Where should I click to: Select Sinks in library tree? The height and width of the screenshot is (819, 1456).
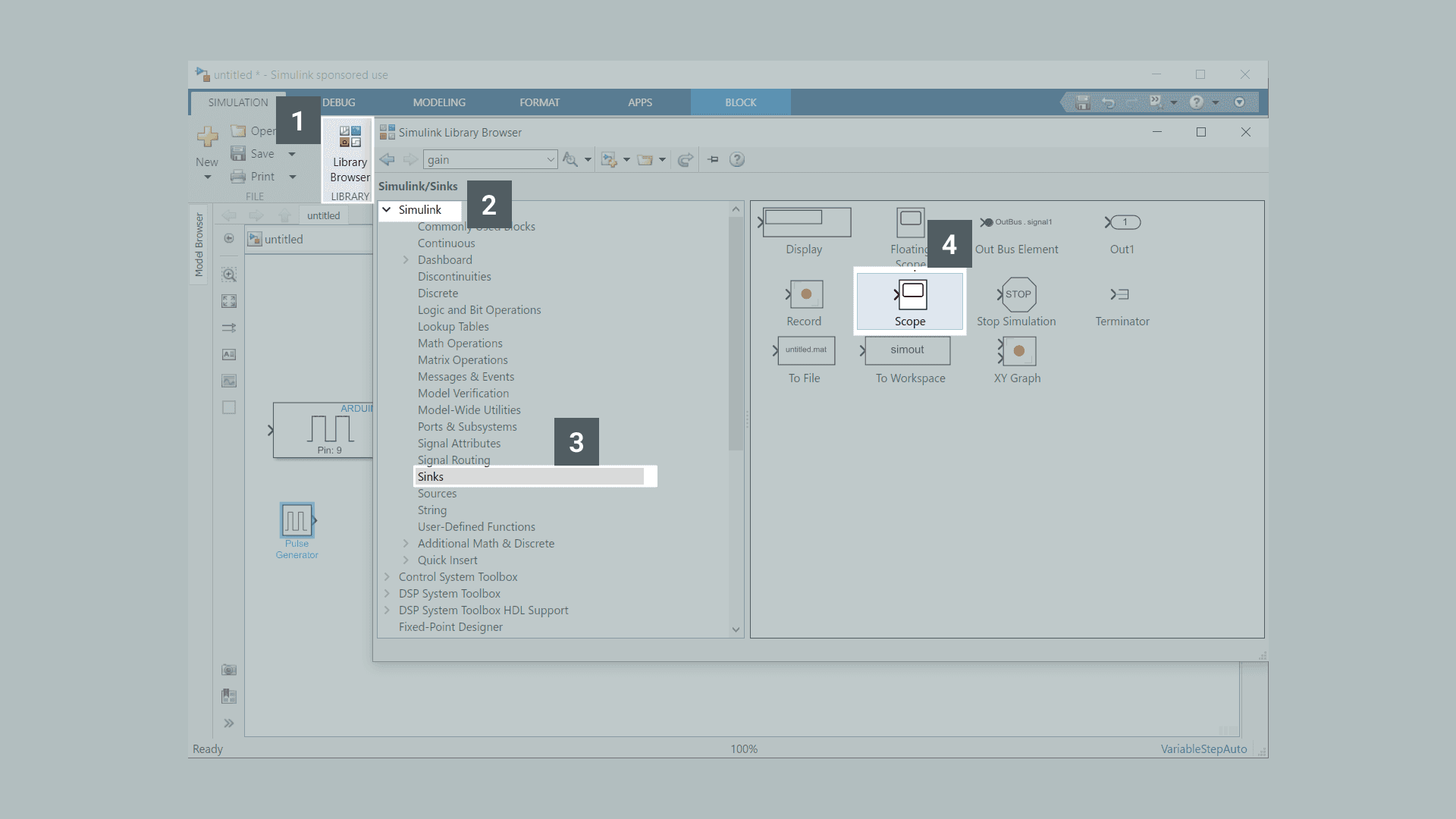(431, 477)
